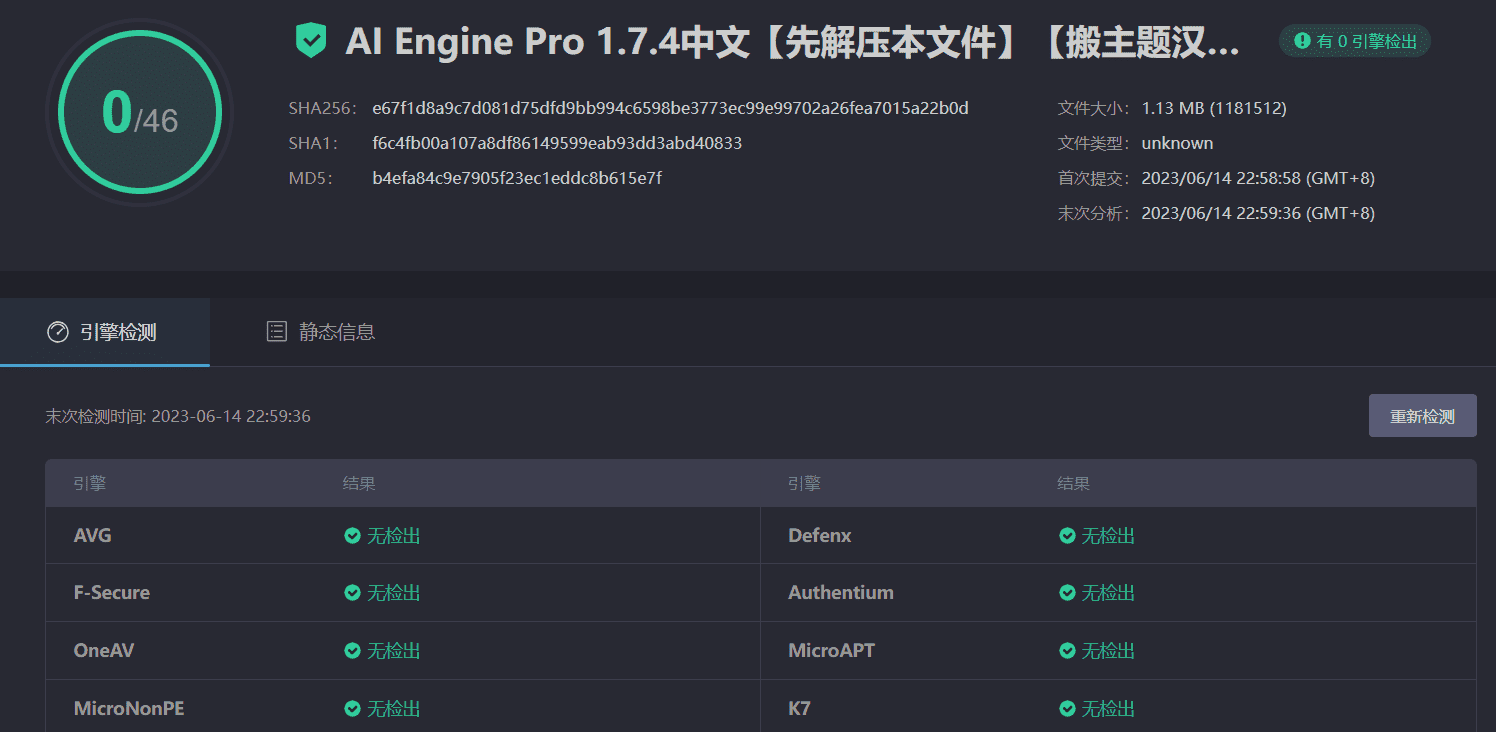Click the left 结果 column header
Viewport: 1496px width, 732px height.
pos(359,484)
